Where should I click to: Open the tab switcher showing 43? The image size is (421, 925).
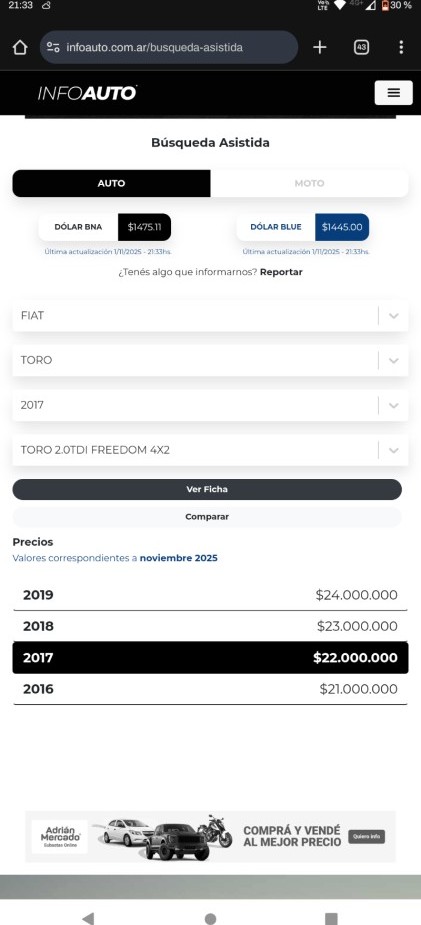pos(361,47)
